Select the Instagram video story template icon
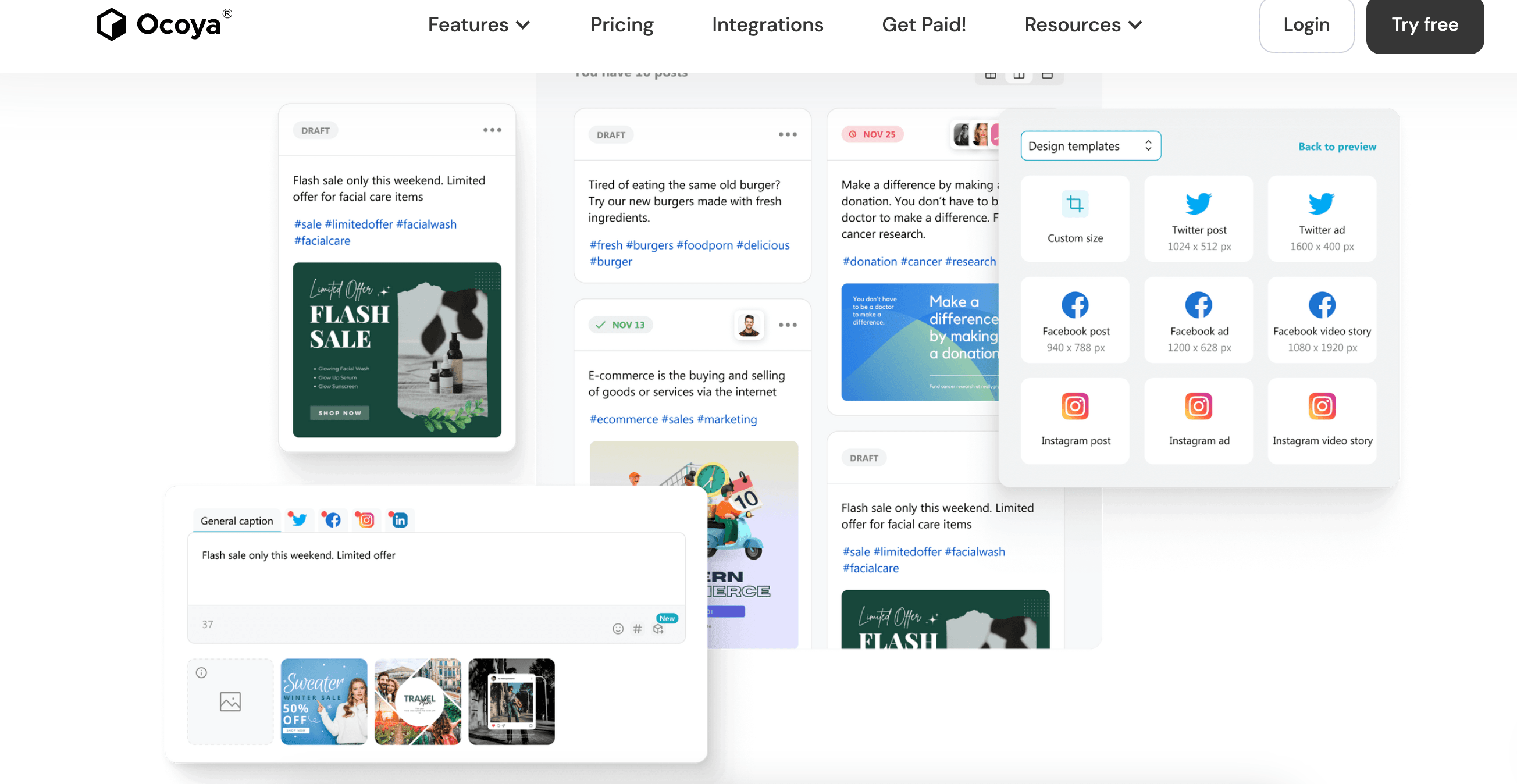The height and width of the screenshot is (784, 1517). (1322, 407)
